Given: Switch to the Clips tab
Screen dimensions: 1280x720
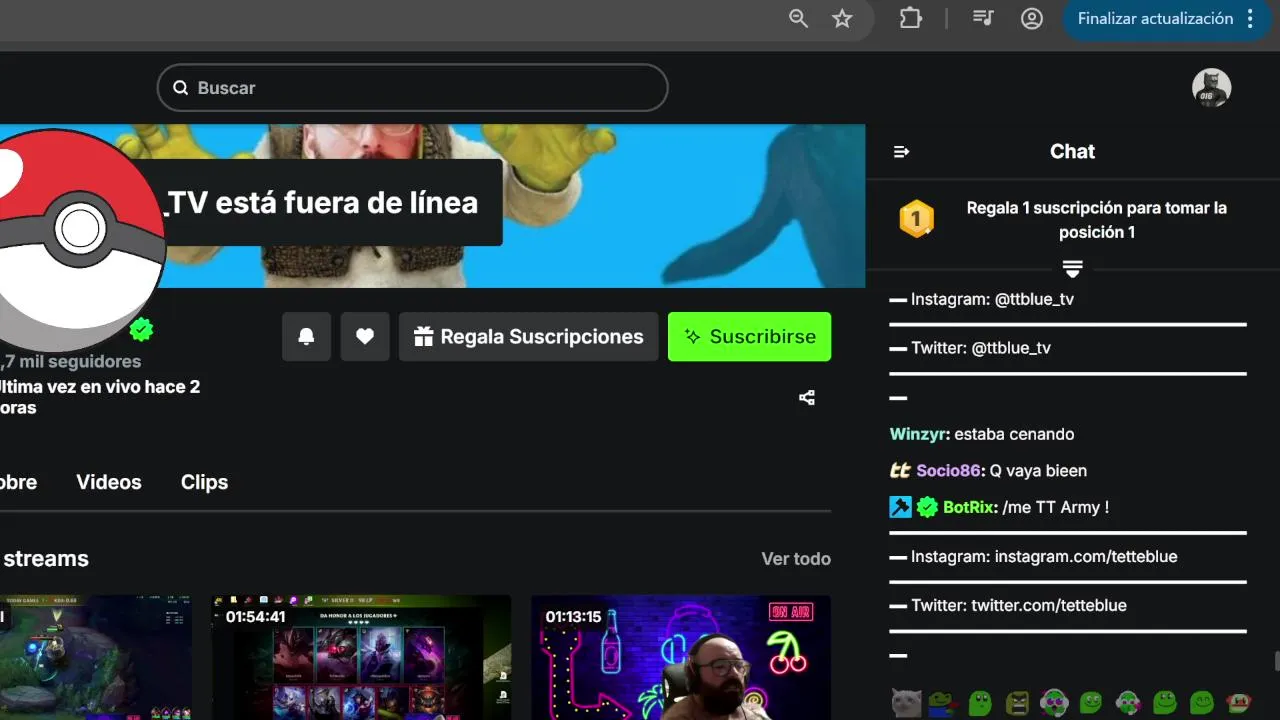Looking at the screenshot, I should point(204,482).
